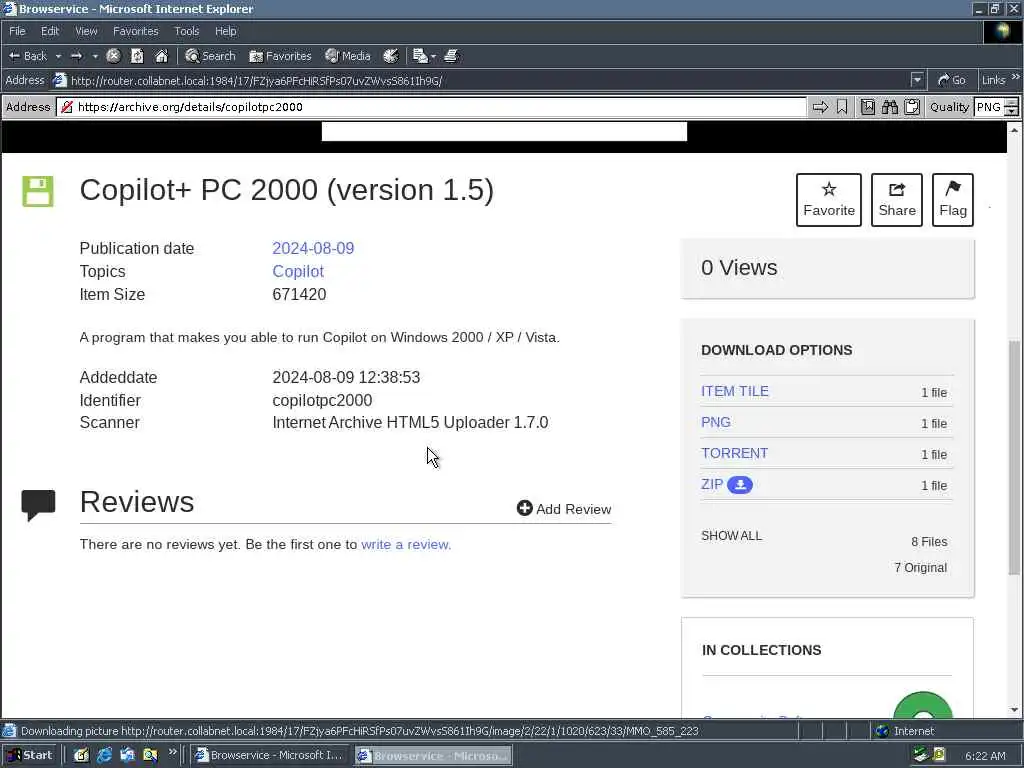Click the Share button

[x=897, y=200]
